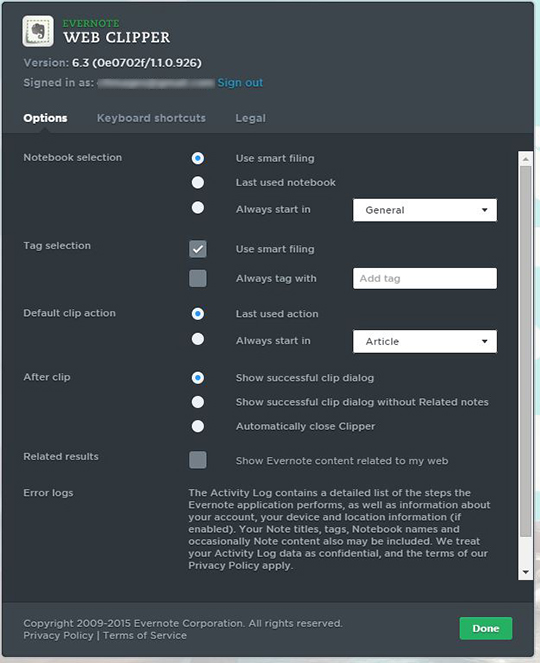Switch to the Options tab

pos(45,118)
